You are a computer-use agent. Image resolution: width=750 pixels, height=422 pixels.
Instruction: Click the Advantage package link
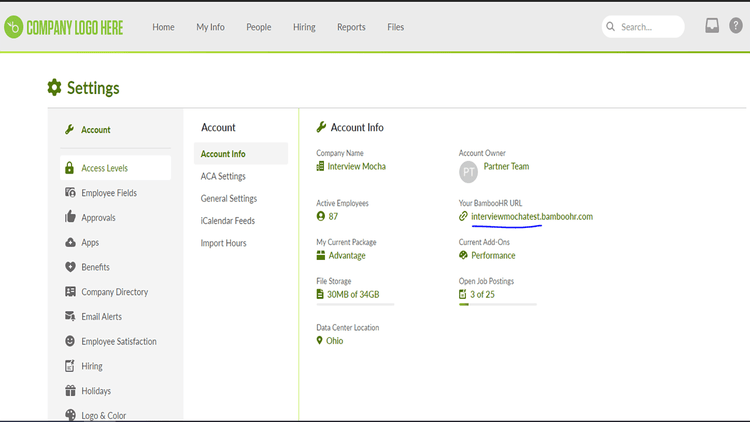click(347, 255)
